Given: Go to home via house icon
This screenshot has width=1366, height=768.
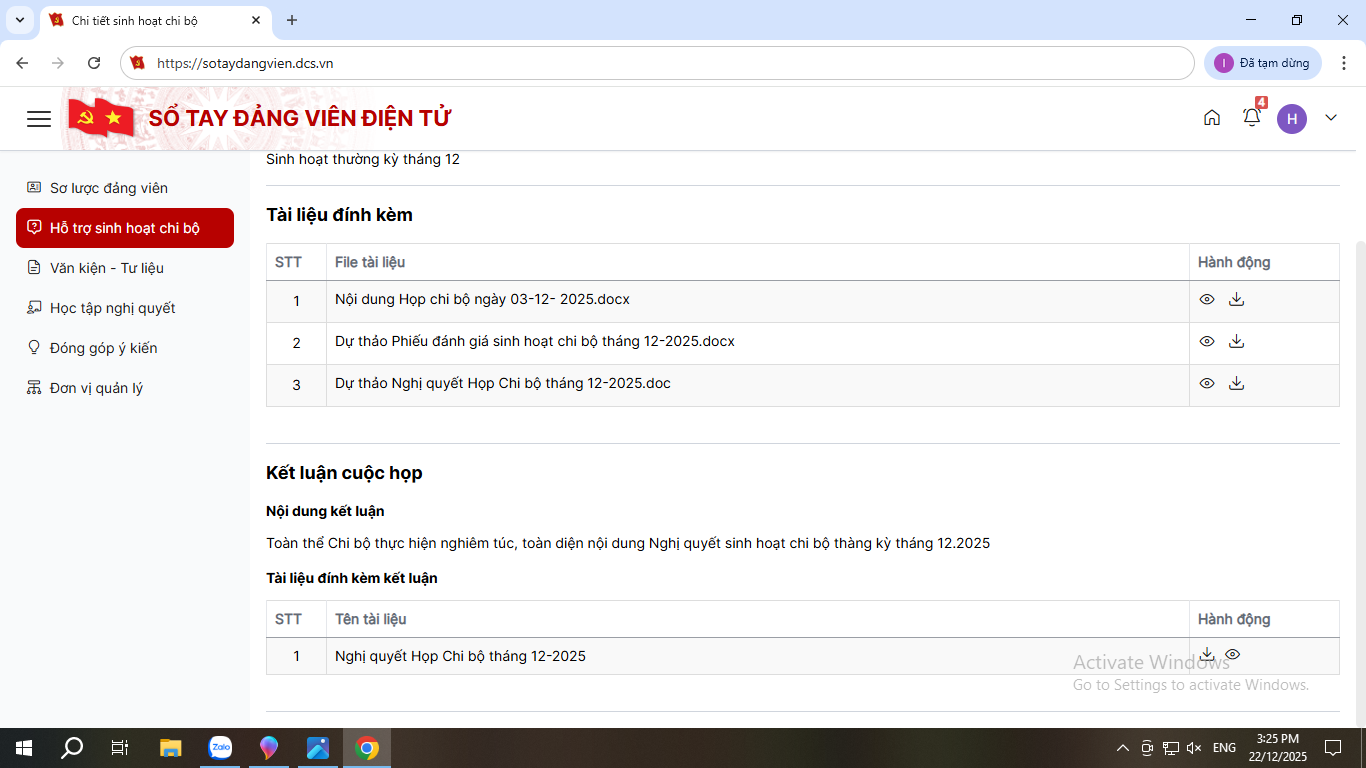Looking at the screenshot, I should pyautogui.click(x=1211, y=118).
